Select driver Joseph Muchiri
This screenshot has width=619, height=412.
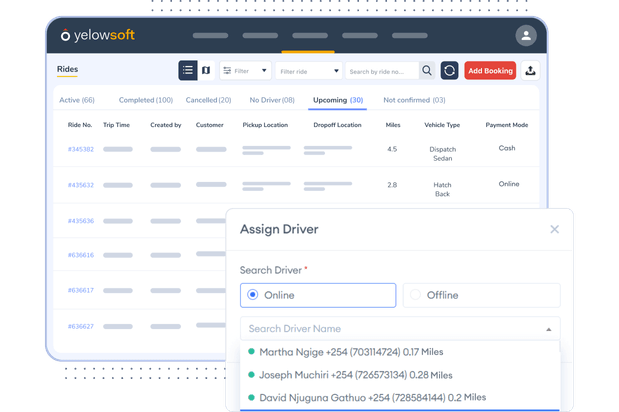(355, 375)
